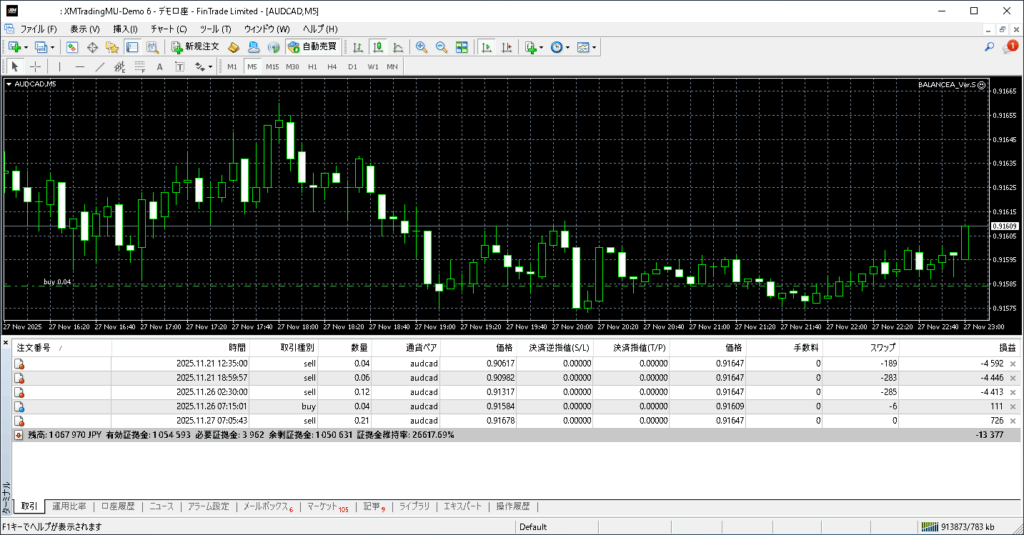Select the H1 timeframe button
Screen dimensions: 1024x535
[x=312, y=67]
